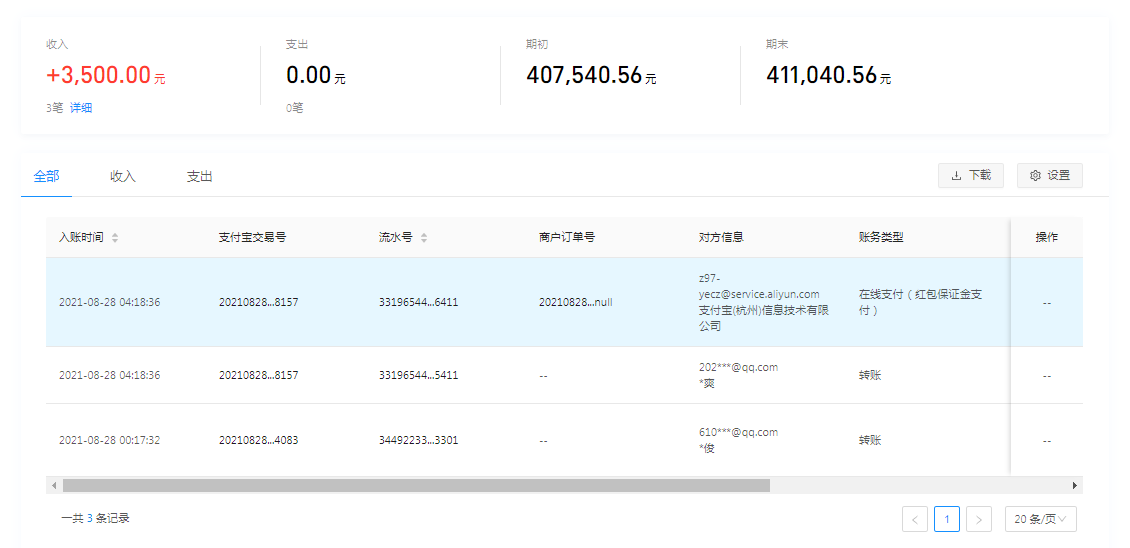Switch to the 收入 tab
Screen dimensions: 1130x548
[123, 176]
